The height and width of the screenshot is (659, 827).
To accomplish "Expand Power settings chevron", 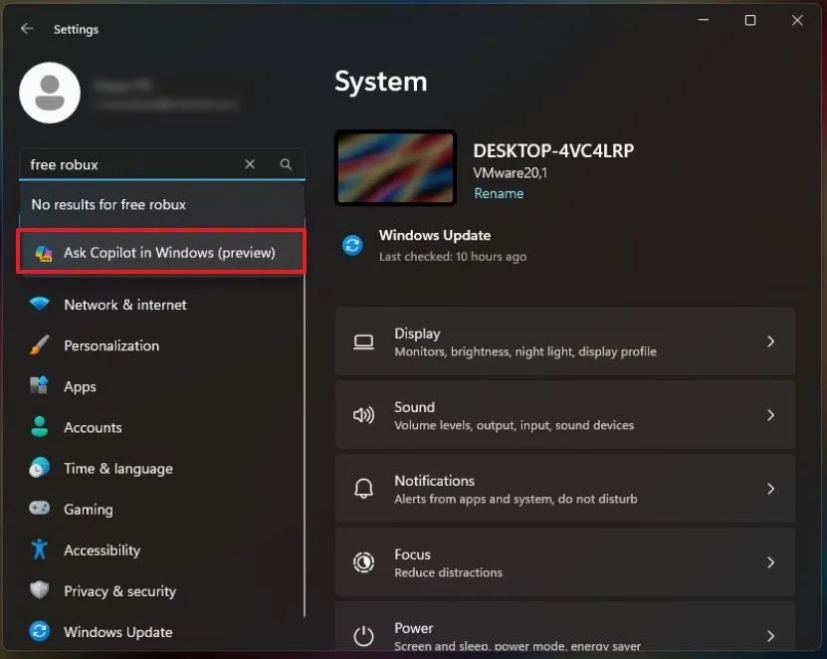I will tap(771, 636).
